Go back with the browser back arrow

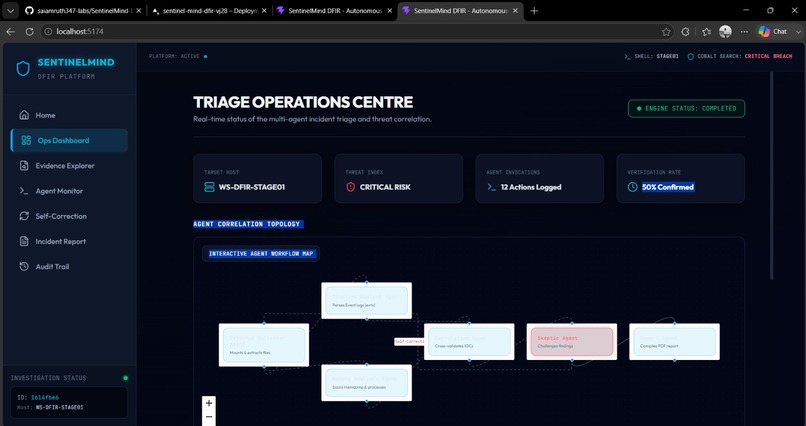pos(10,31)
